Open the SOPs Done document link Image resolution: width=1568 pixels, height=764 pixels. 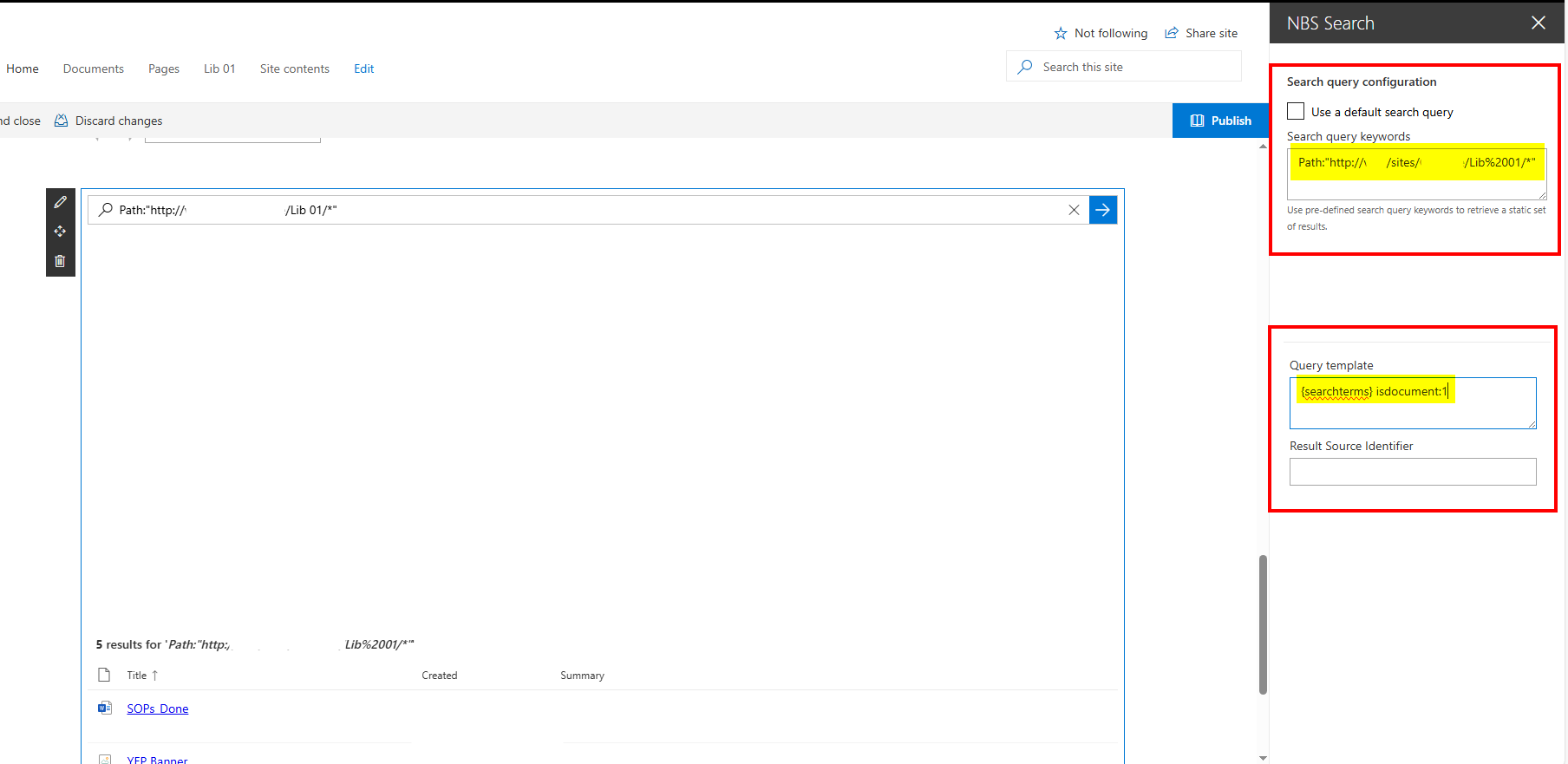tap(158, 708)
